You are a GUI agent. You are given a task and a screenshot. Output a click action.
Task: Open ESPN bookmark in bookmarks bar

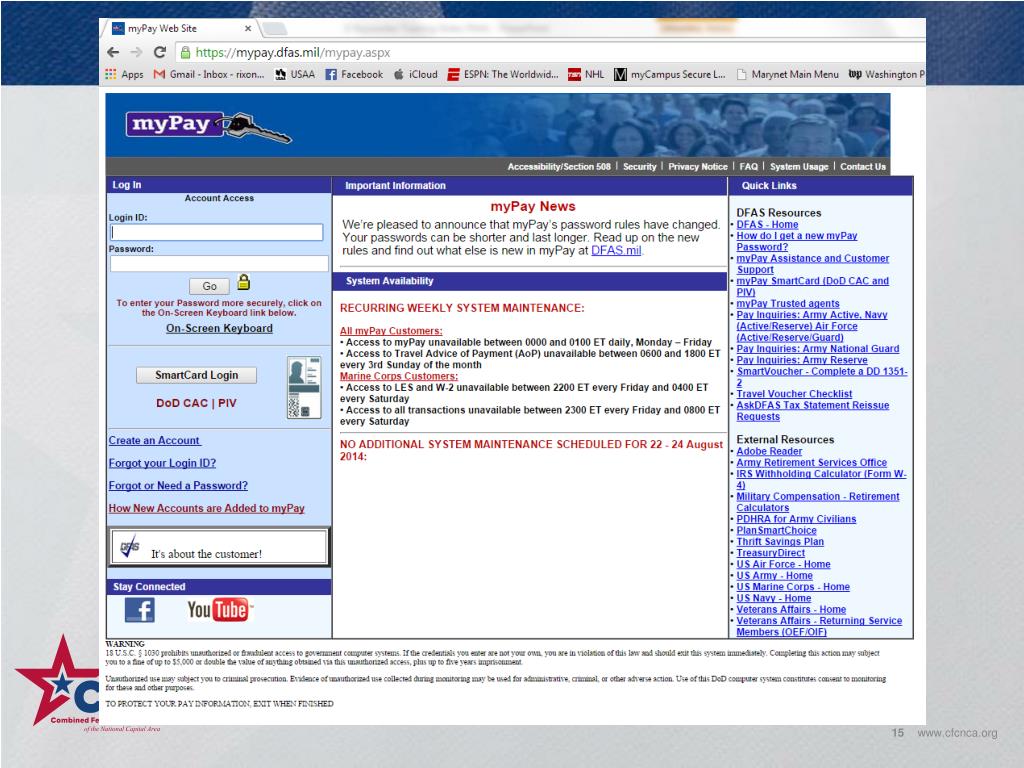pyautogui.click(x=503, y=74)
